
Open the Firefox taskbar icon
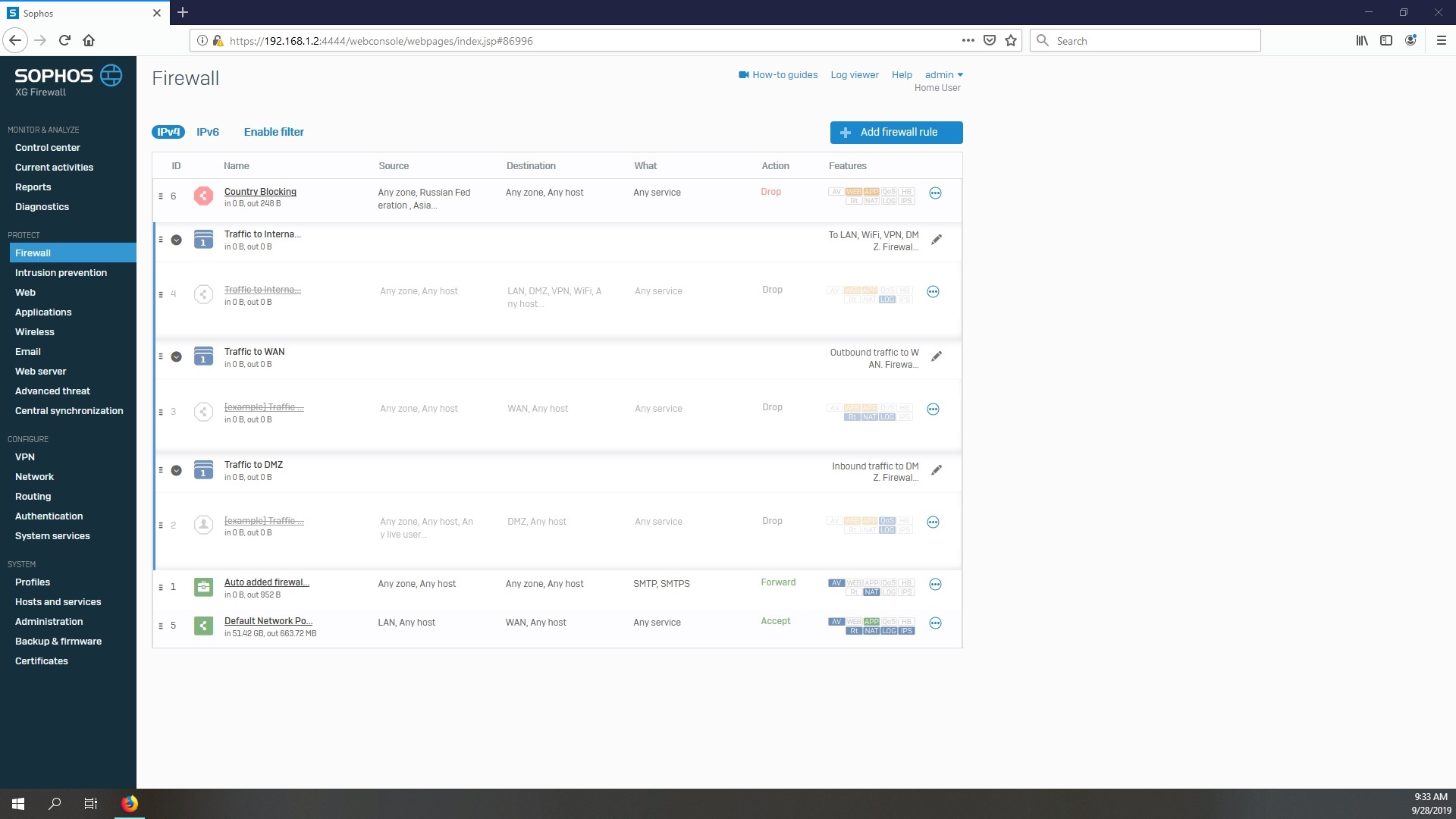coord(130,804)
